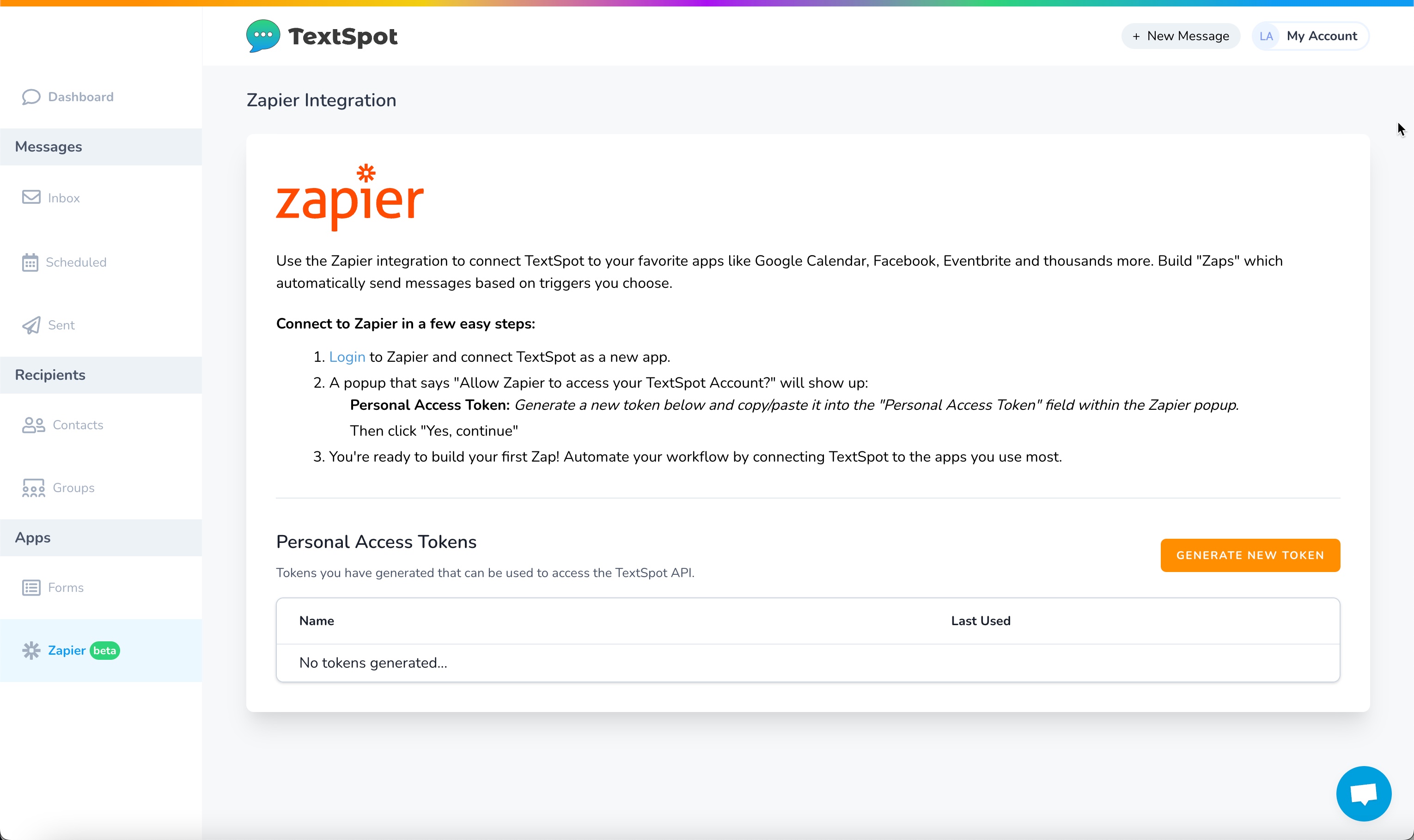The image size is (1414, 840).
Task: Click the Dashboard icon in sidebar
Action: (31, 96)
